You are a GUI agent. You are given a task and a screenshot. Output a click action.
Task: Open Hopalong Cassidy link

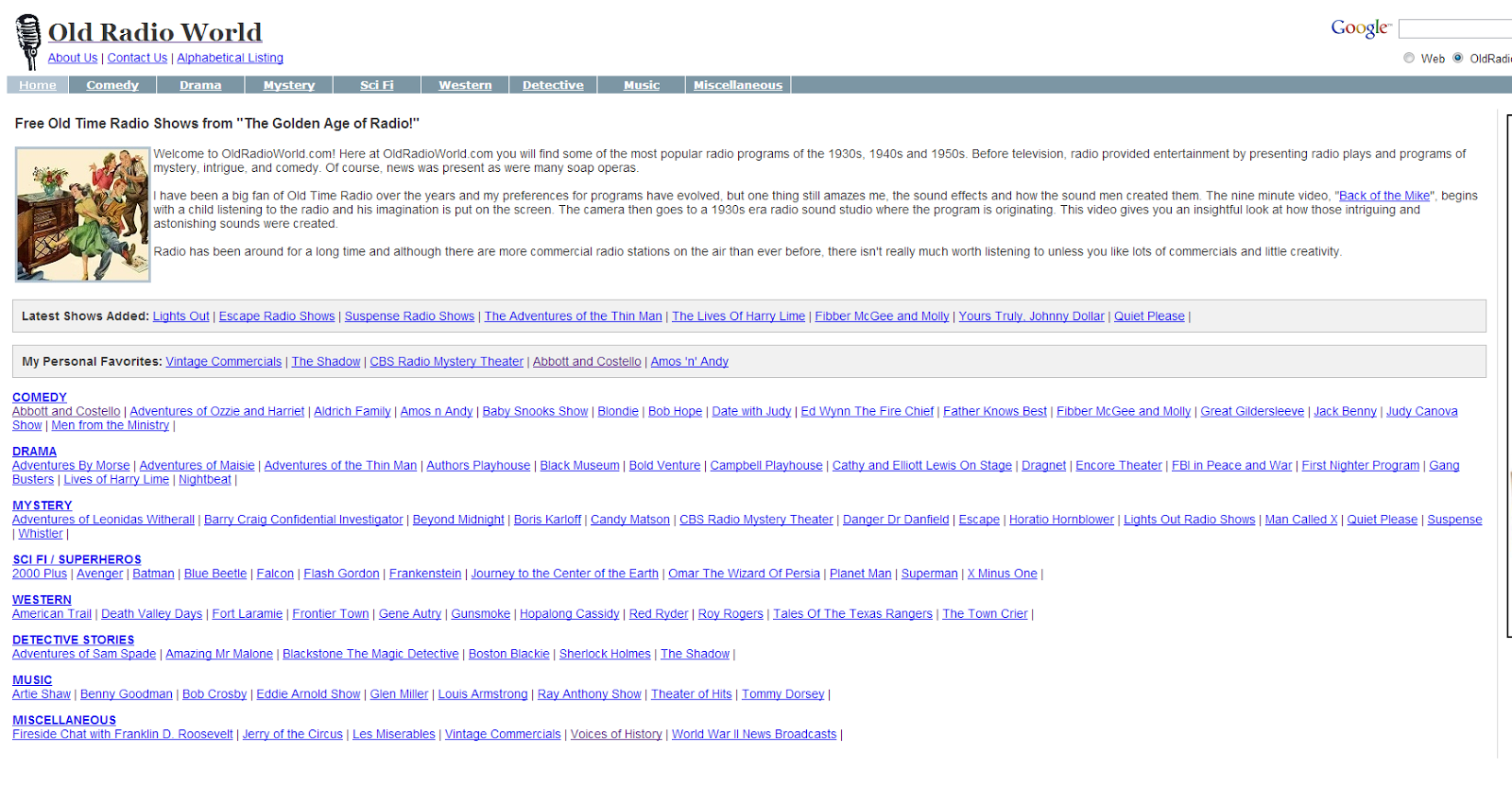click(569, 614)
